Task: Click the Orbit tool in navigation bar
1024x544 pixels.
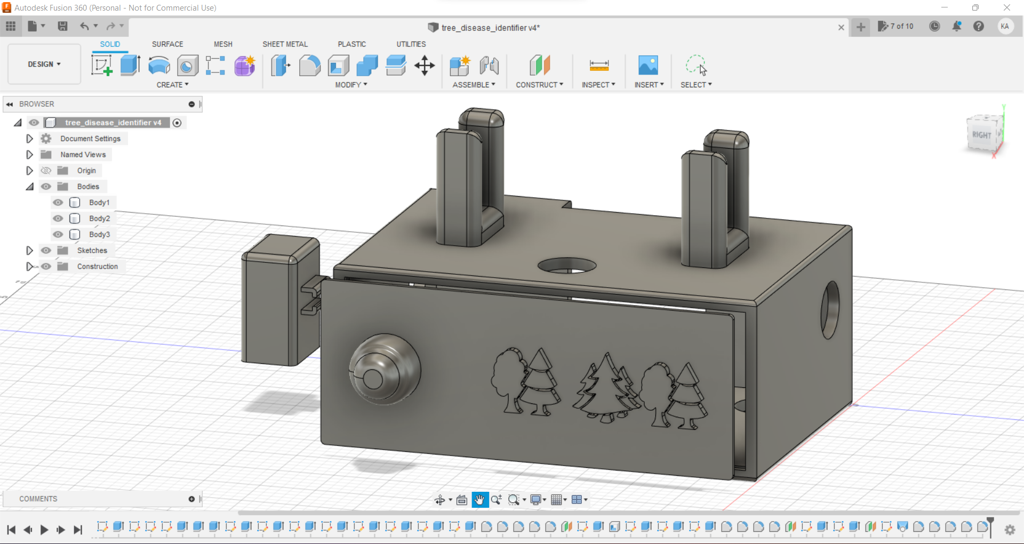Action: pyautogui.click(x=440, y=500)
